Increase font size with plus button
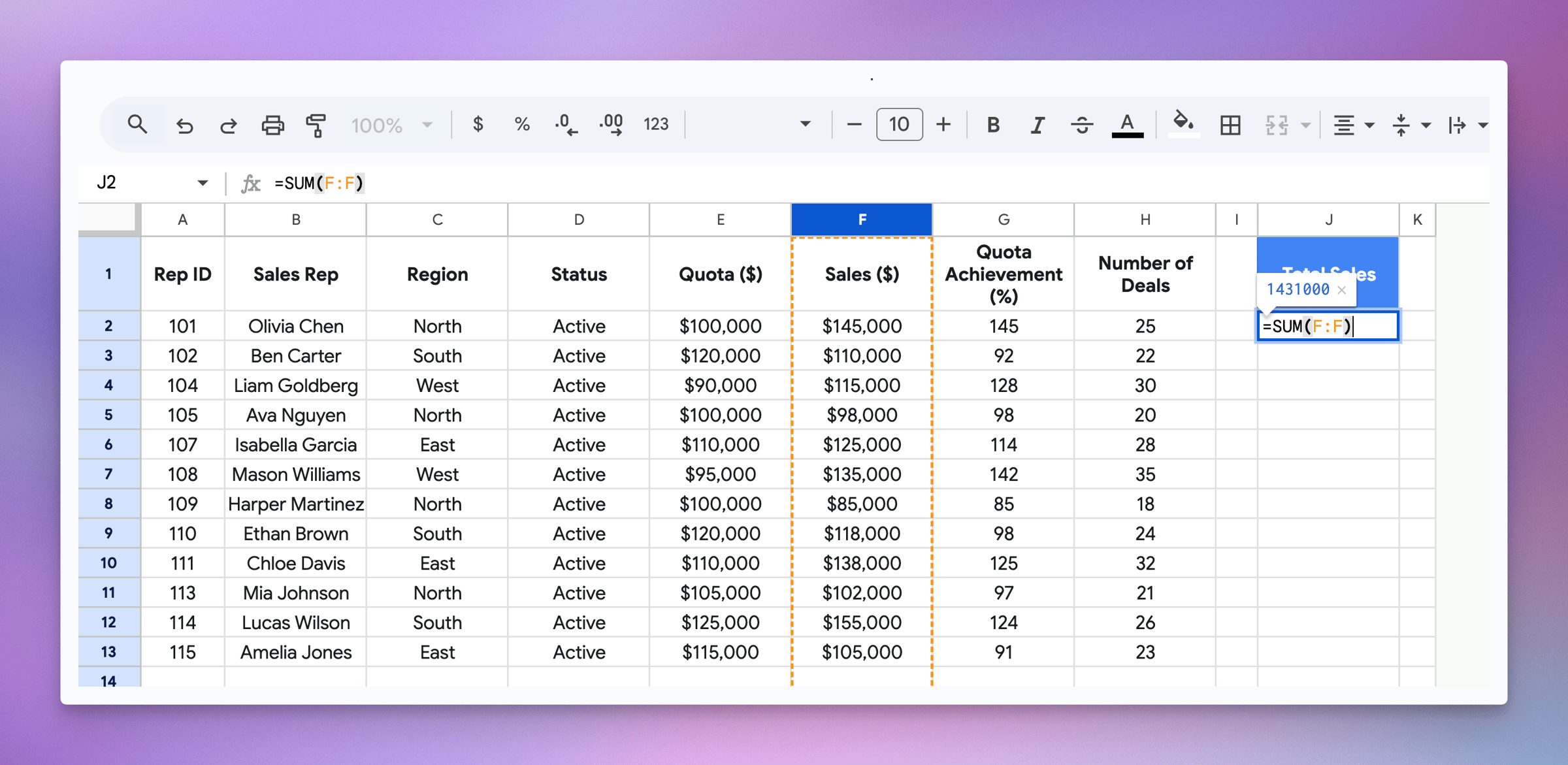Screen dimensions: 1568x765 pyautogui.click(x=943, y=124)
